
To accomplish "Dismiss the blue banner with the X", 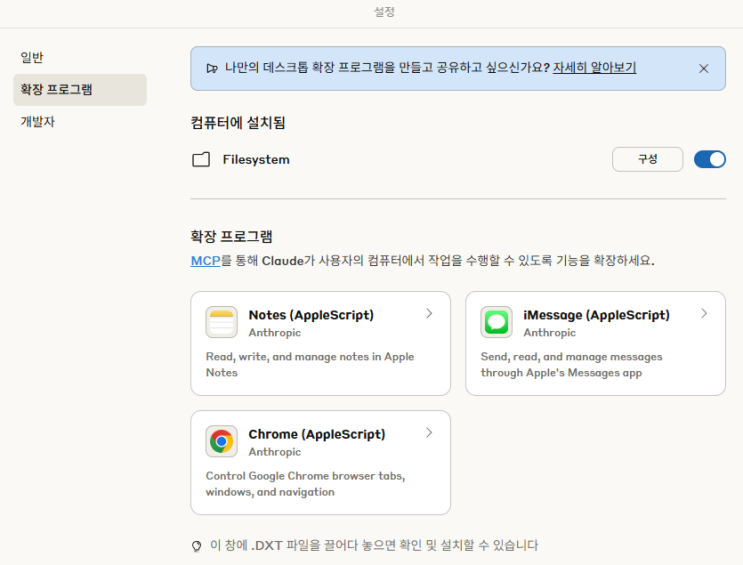I will (704, 69).
